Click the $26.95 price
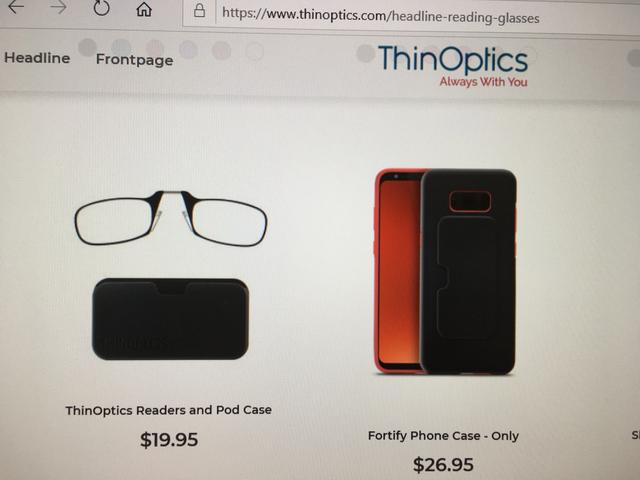The width and height of the screenshot is (640, 480). click(443, 464)
